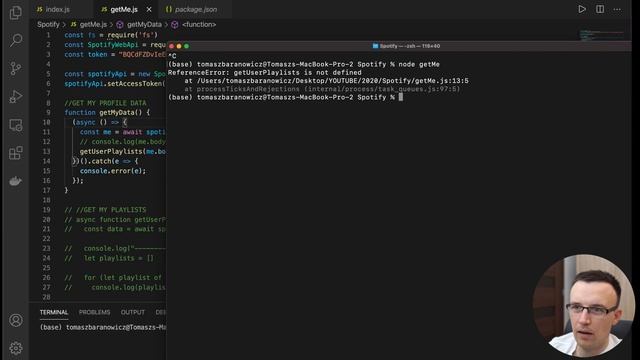Maximize the Spotify terminal window
Screen dimensions: 640x360
[x=187, y=46]
